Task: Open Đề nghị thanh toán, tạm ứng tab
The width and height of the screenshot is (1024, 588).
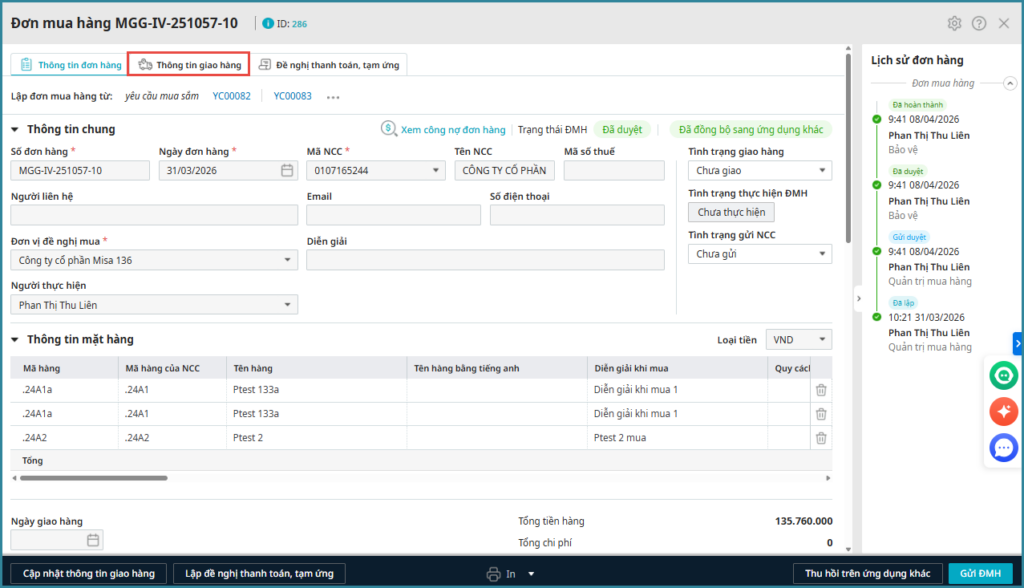Action: [329, 65]
